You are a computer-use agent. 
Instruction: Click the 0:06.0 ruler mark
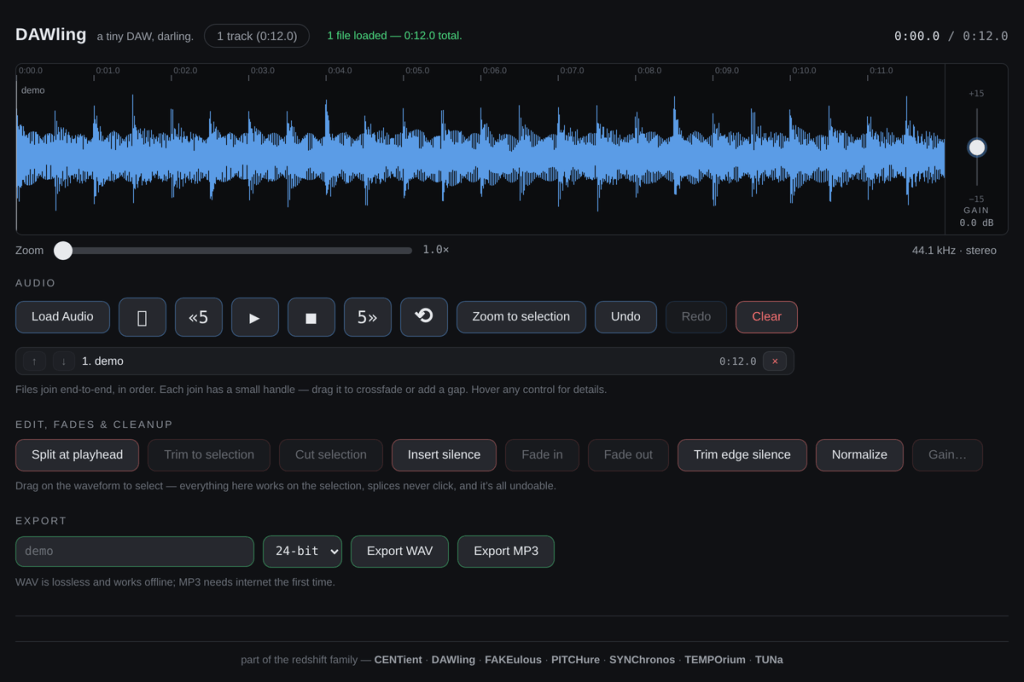pyautogui.click(x=494, y=71)
